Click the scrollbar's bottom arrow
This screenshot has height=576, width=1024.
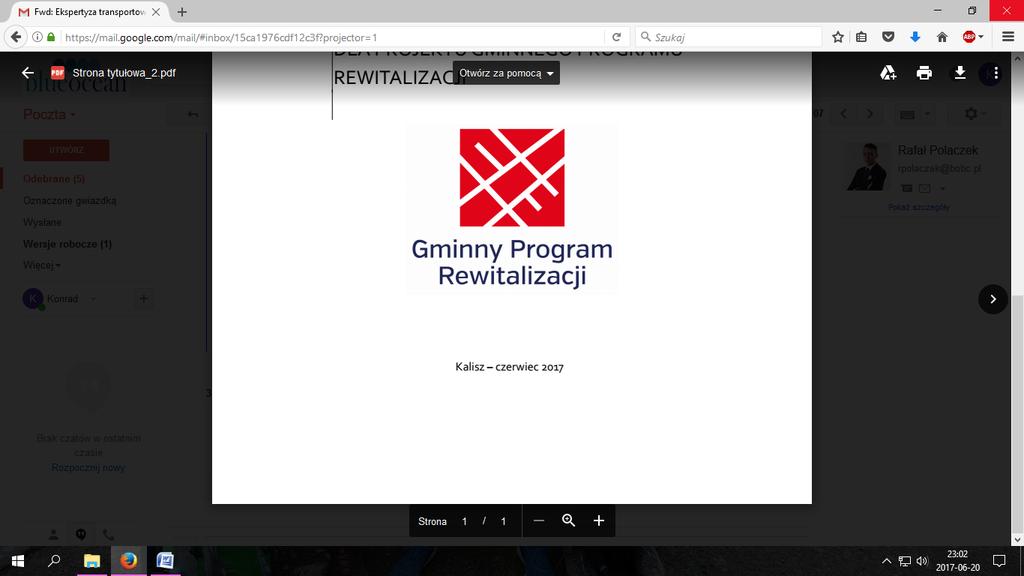pos(1018,540)
